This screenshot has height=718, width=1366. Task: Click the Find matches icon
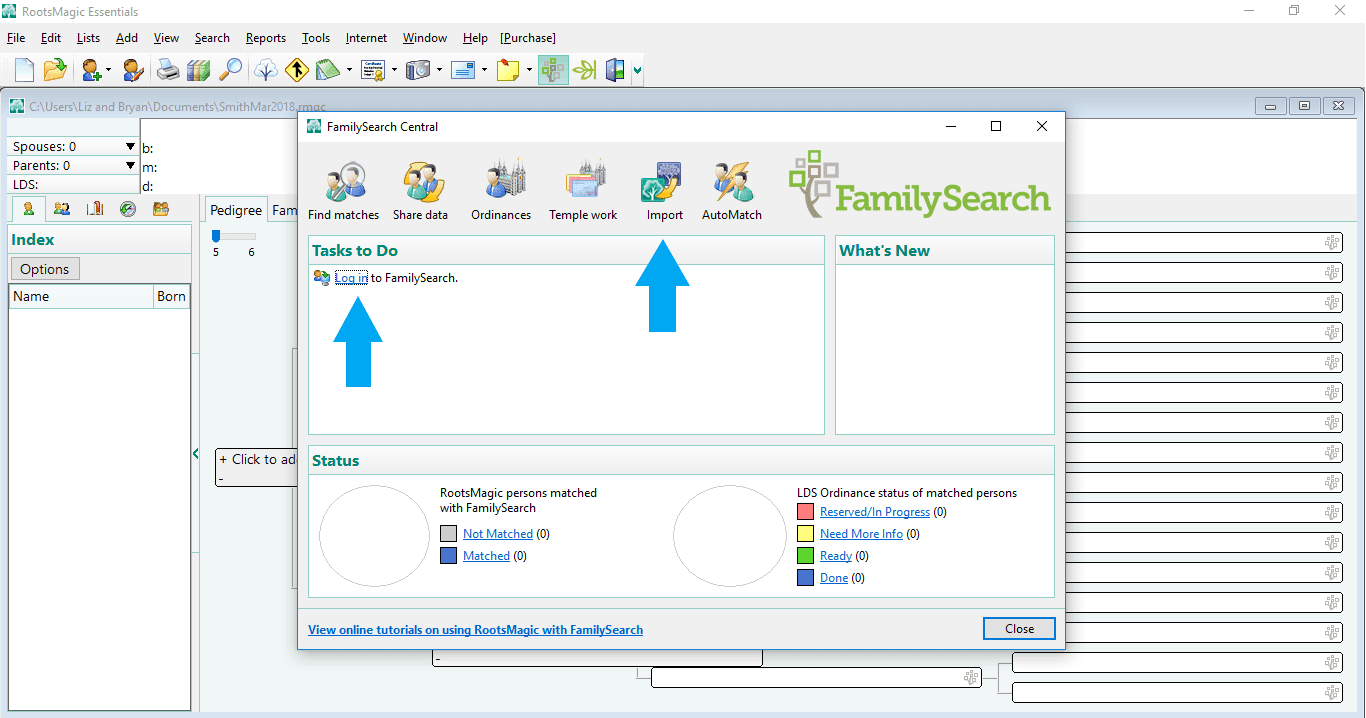point(344,182)
